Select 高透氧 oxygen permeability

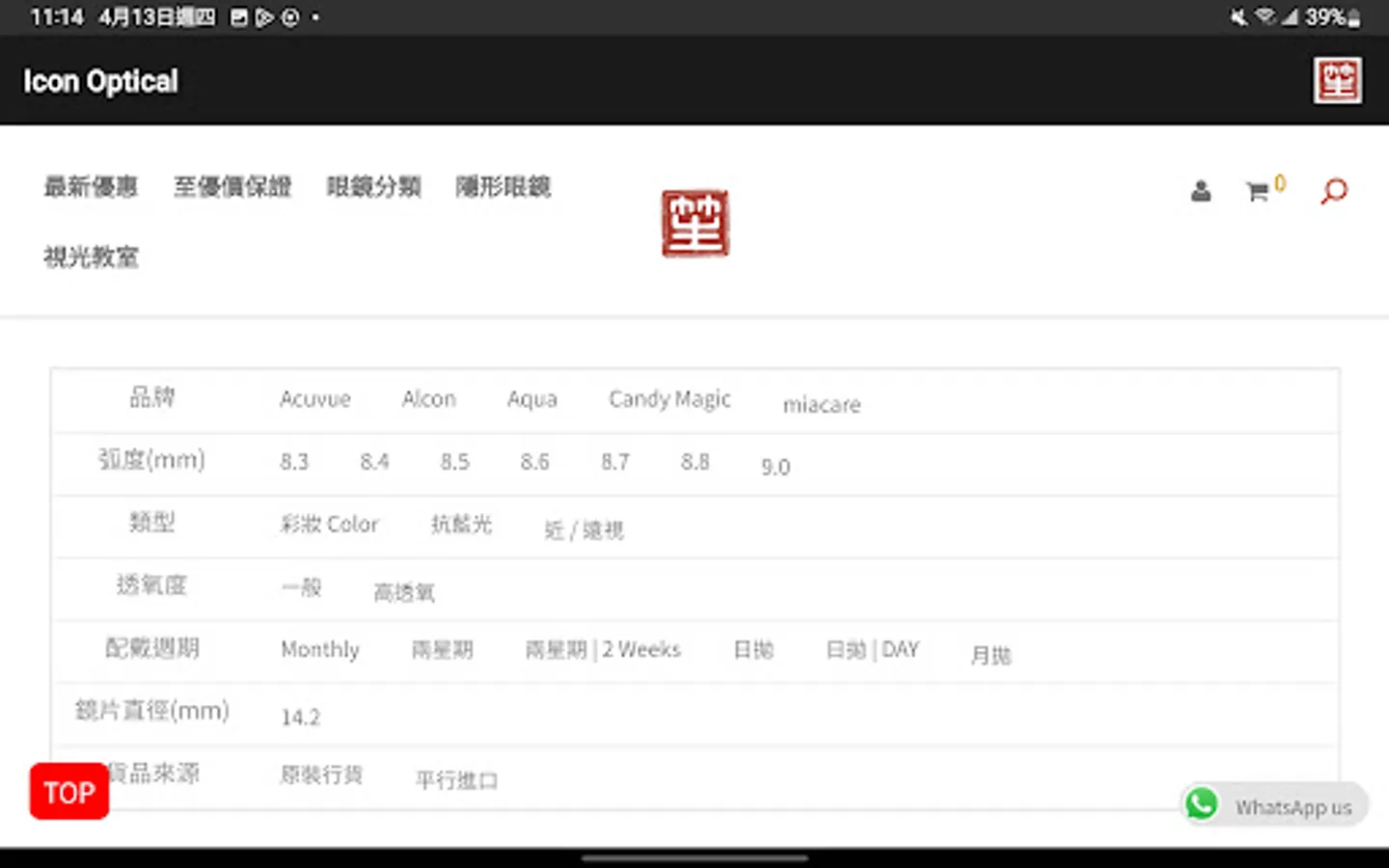404,592
